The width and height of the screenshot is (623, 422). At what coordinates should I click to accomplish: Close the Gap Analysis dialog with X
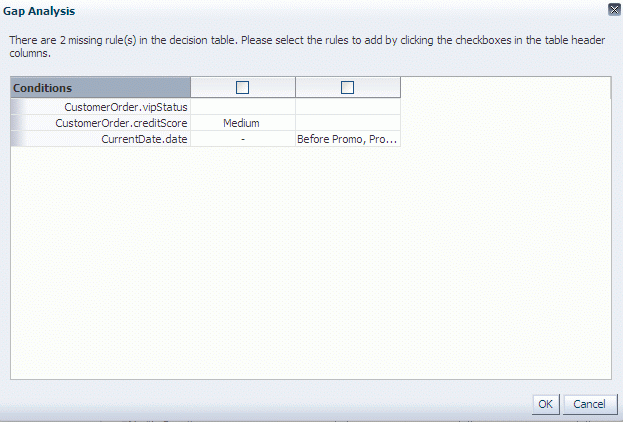(x=614, y=10)
